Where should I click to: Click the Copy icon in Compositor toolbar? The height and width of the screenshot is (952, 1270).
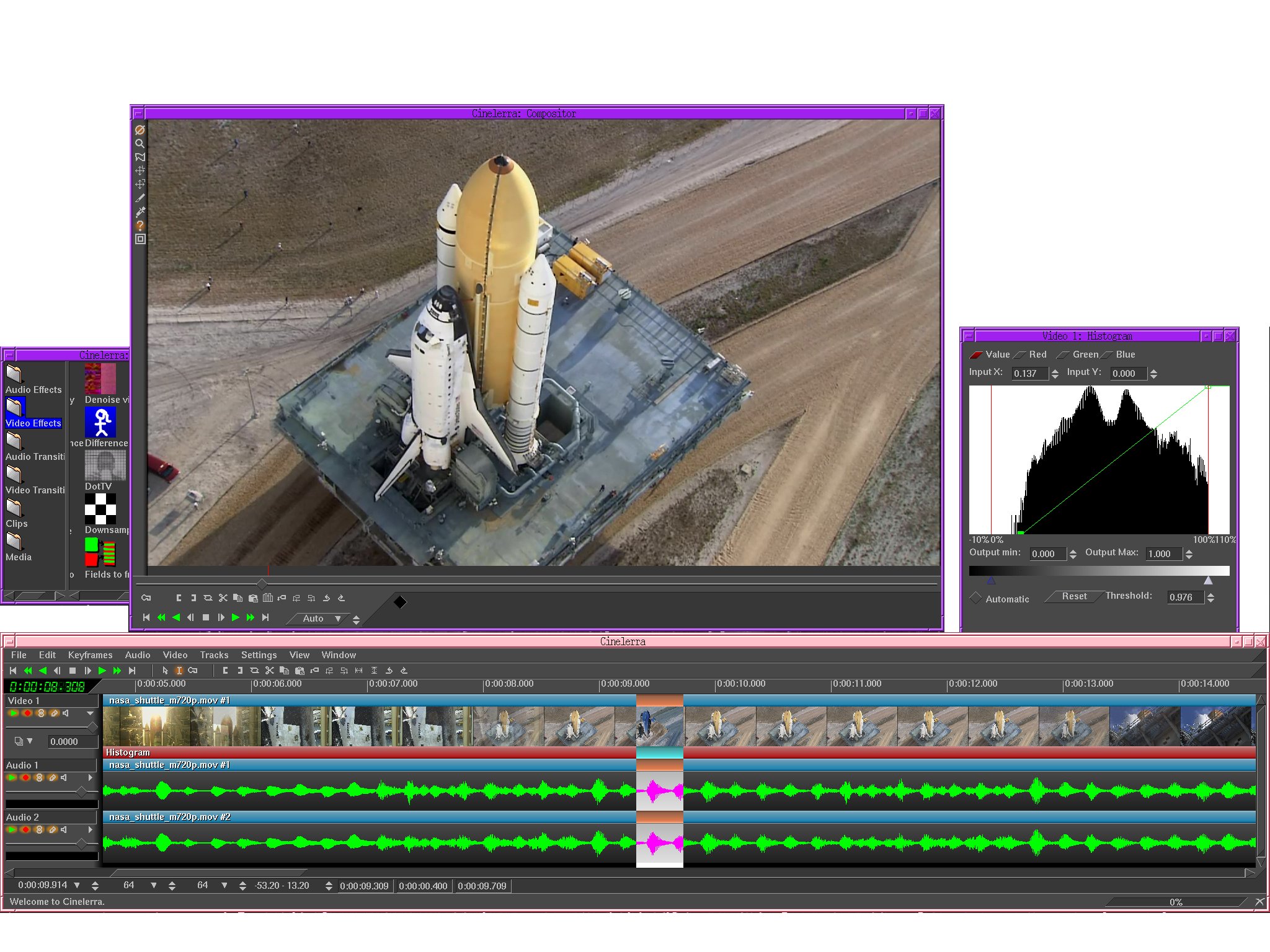238,598
